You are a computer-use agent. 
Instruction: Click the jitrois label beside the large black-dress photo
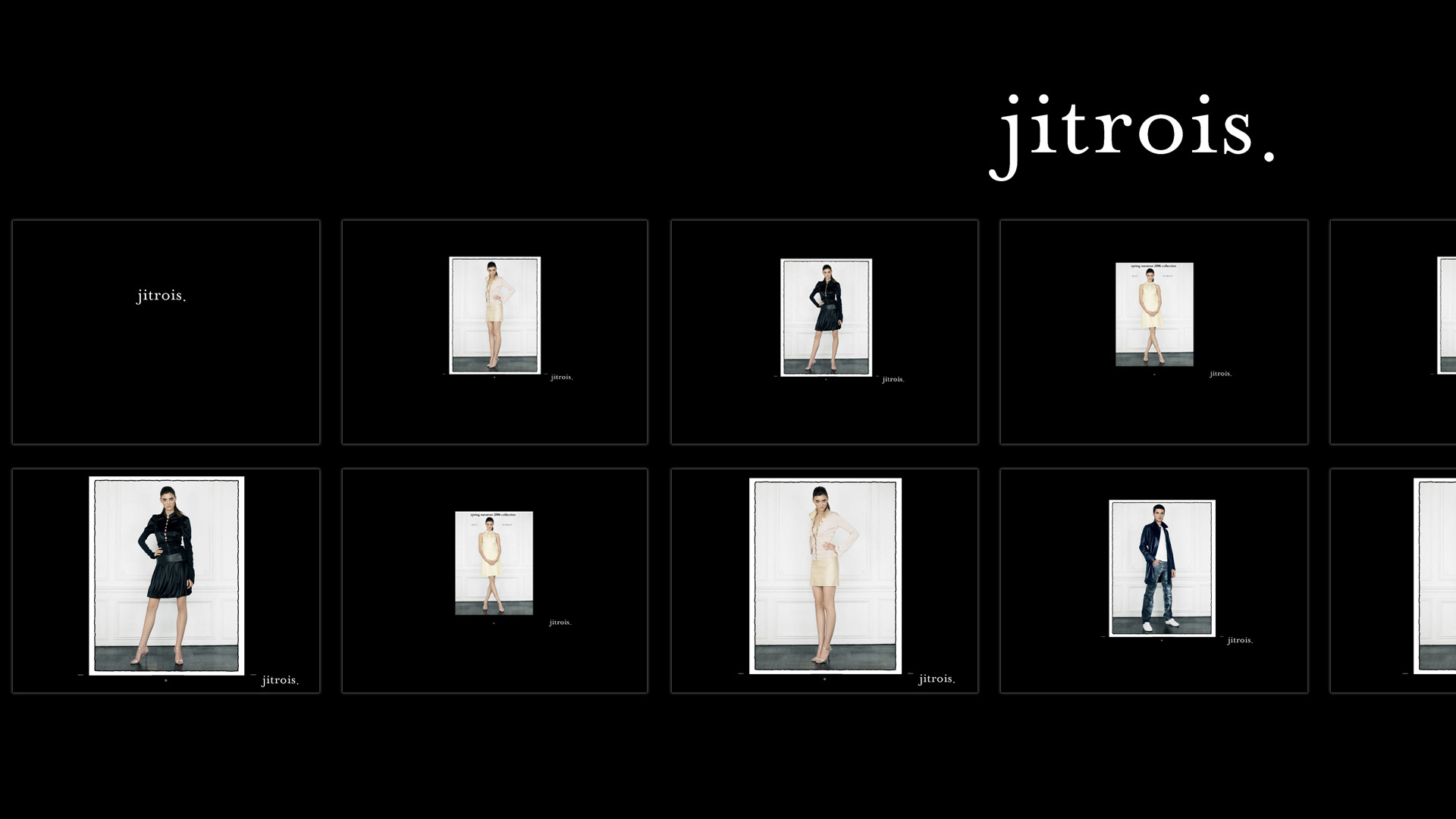280,680
